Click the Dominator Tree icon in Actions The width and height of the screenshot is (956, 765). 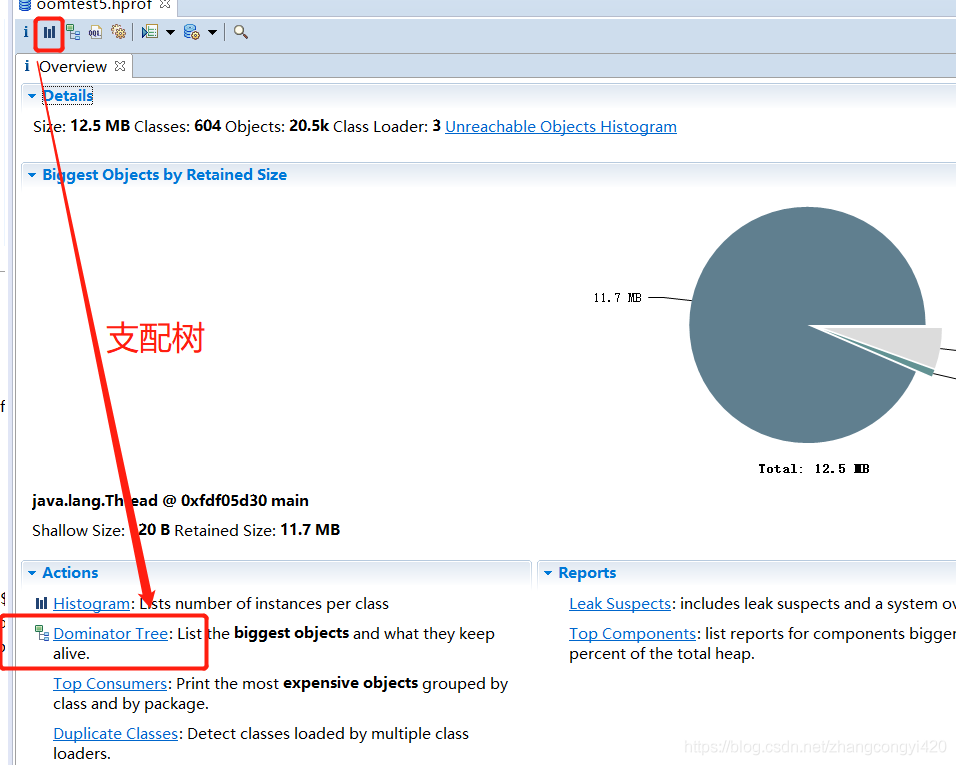pos(42,633)
